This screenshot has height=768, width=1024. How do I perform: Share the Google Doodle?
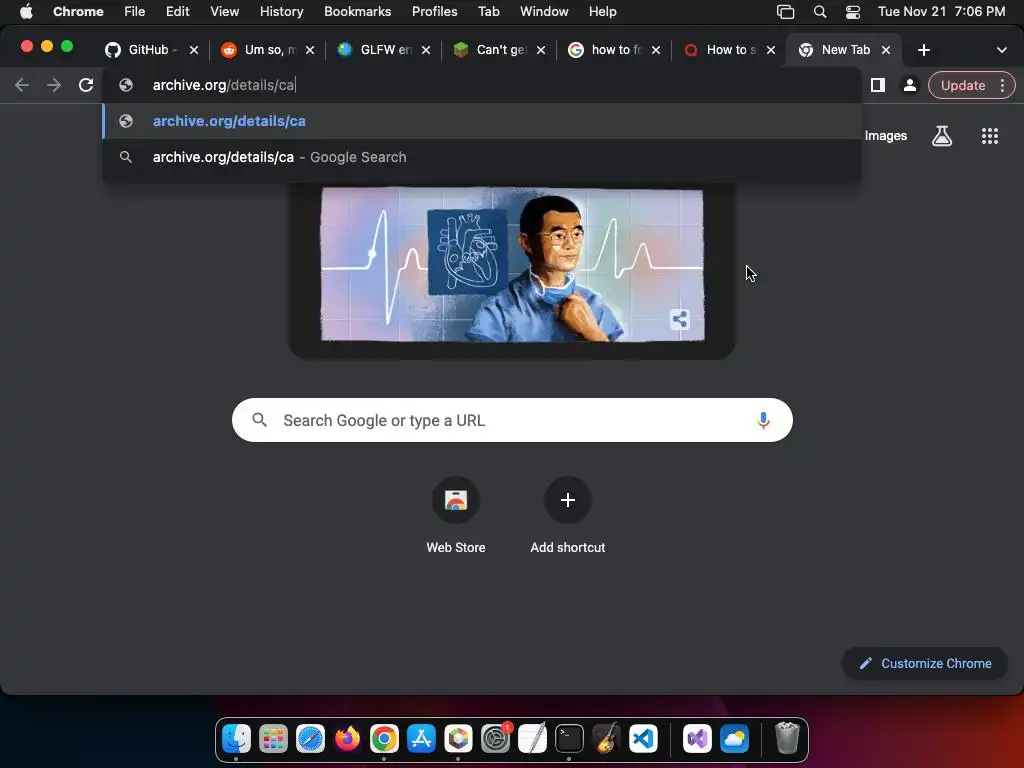coord(679,319)
